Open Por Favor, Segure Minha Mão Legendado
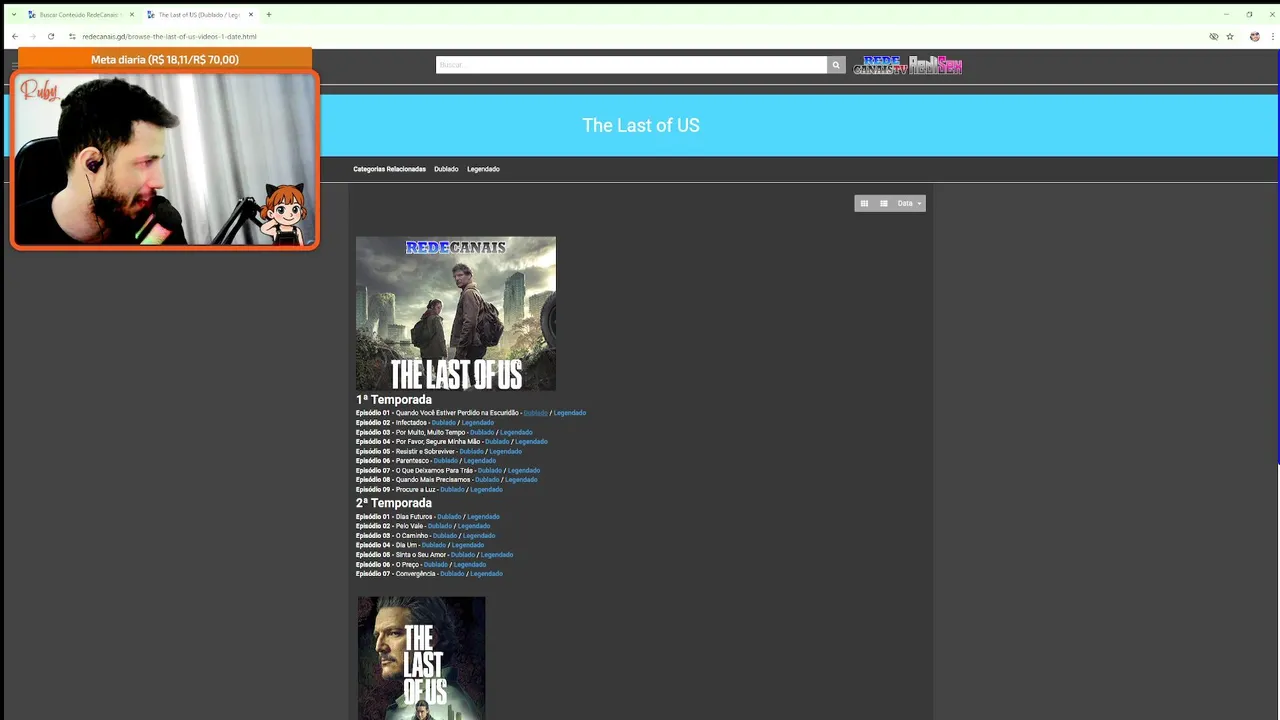Viewport: 1280px width, 720px height. [x=531, y=442]
